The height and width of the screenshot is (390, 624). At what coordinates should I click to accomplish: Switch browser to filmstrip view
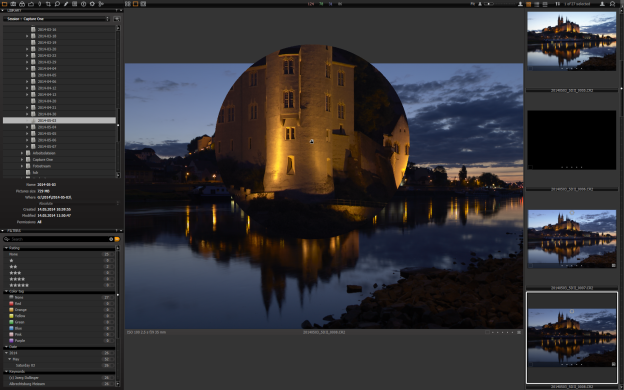(x=545, y=4)
